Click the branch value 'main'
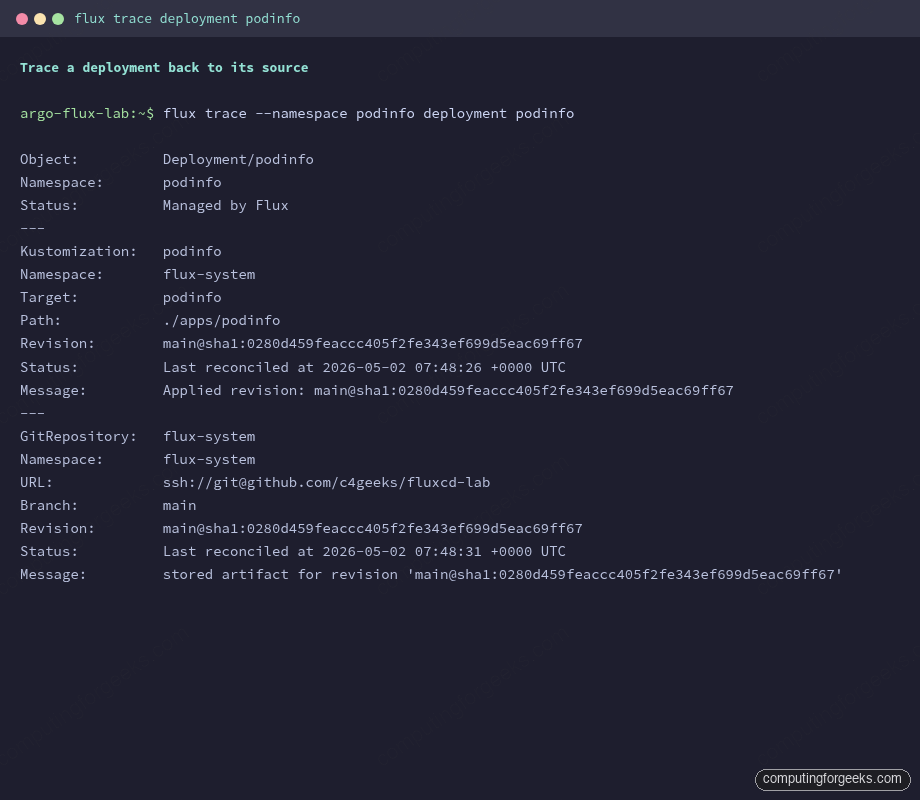The width and height of the screenshot is (920, 800). [x=180, y=505]
